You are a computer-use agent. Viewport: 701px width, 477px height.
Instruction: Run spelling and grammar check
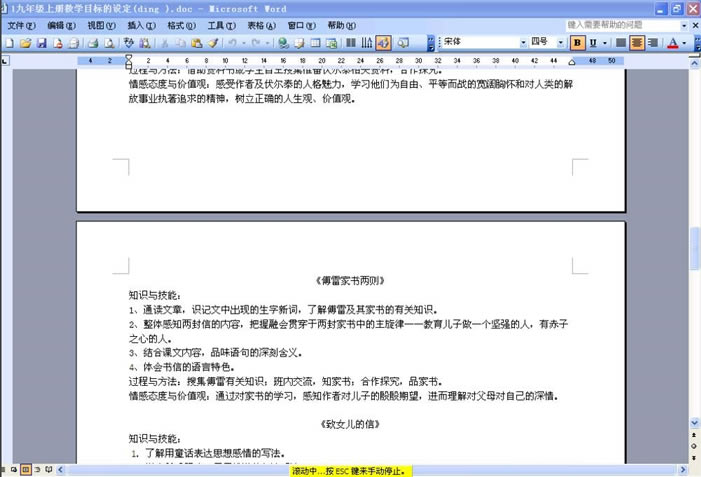click(129, 43)
